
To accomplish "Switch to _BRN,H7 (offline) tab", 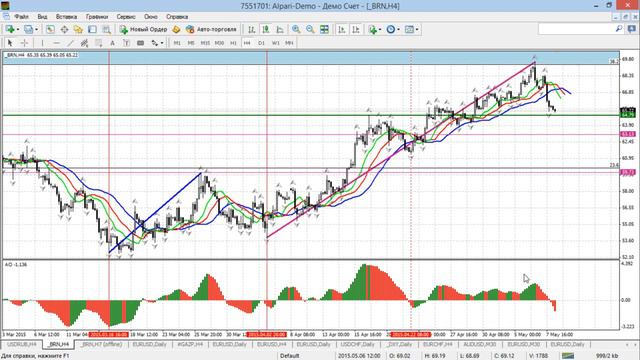I will pos(101,345).
